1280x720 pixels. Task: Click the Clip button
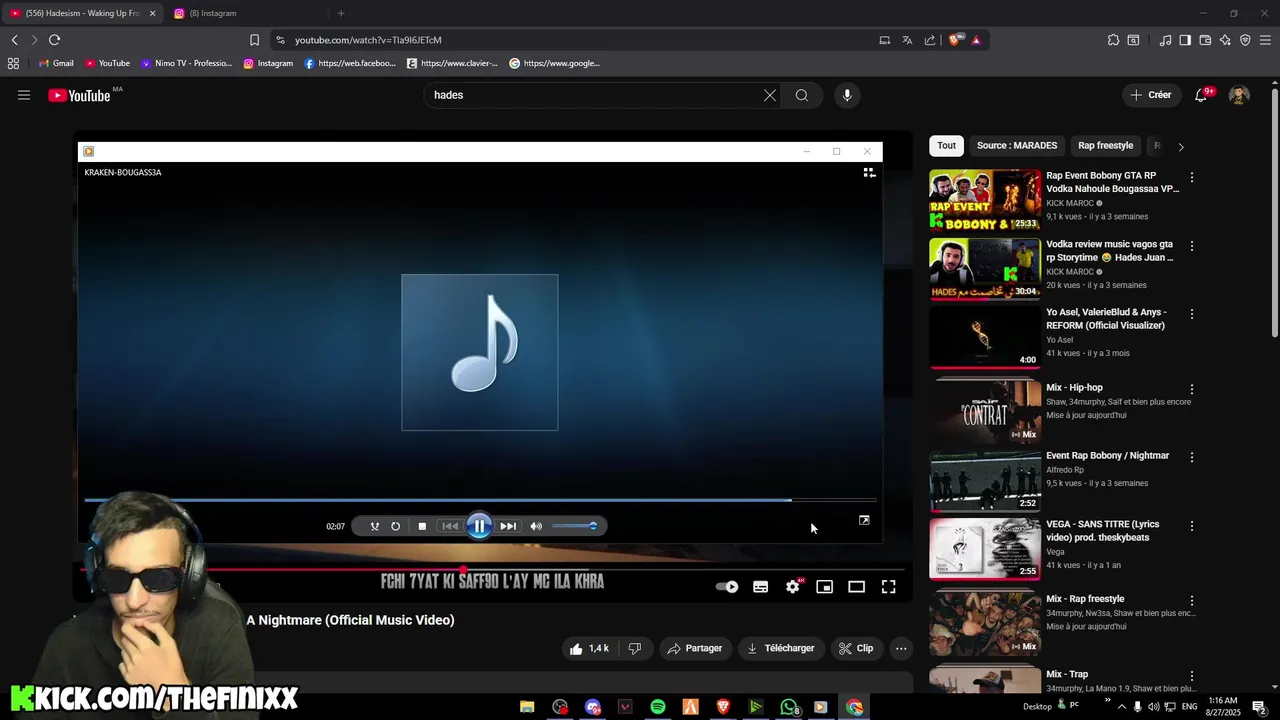[856, 648]
